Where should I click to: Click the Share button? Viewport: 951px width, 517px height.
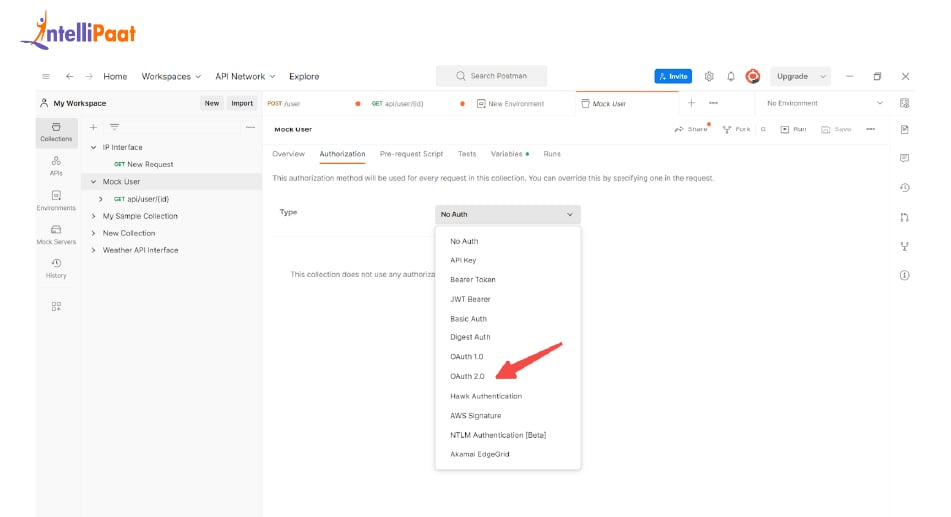pos(691,129)
